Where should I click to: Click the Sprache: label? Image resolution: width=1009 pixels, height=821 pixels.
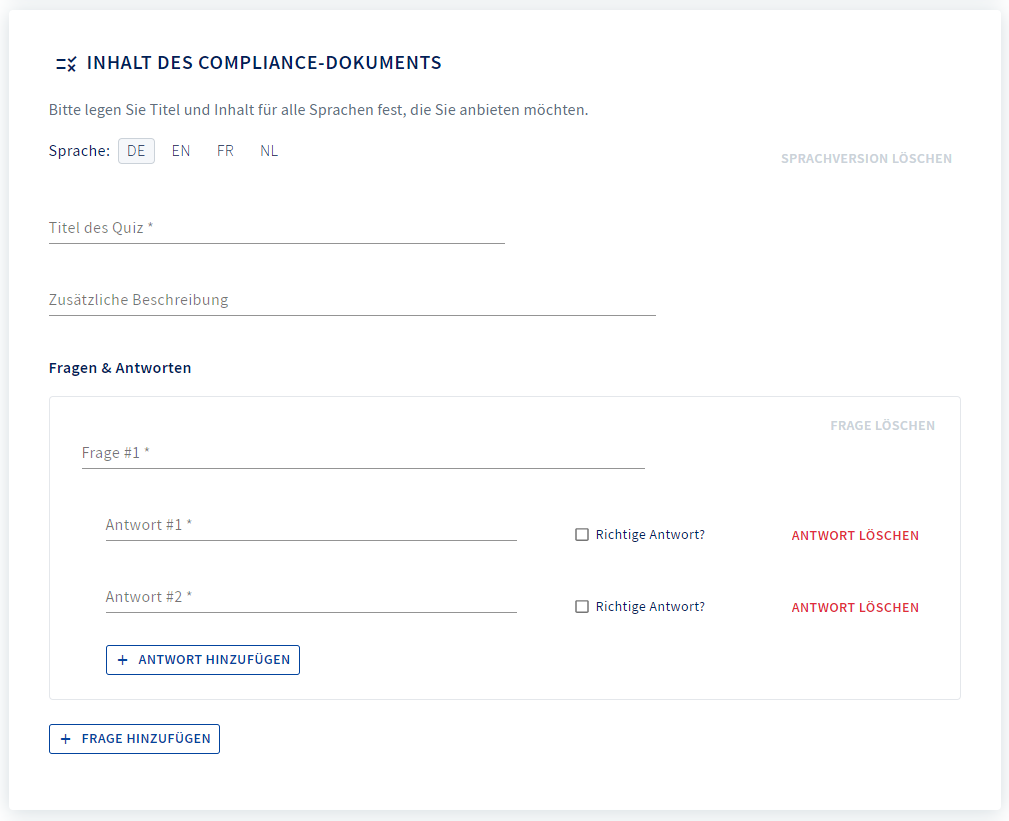tap(79, 151)
